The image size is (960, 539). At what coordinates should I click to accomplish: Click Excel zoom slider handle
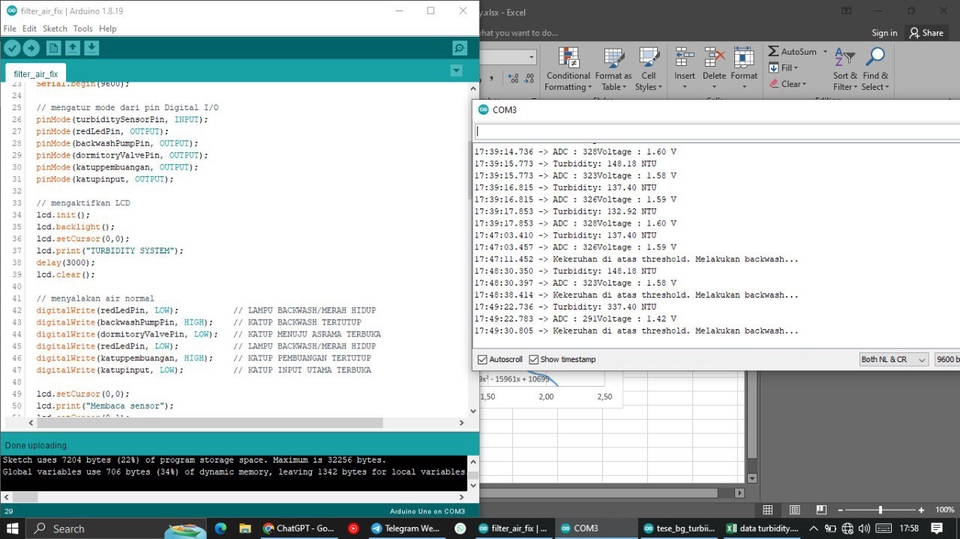880,510
